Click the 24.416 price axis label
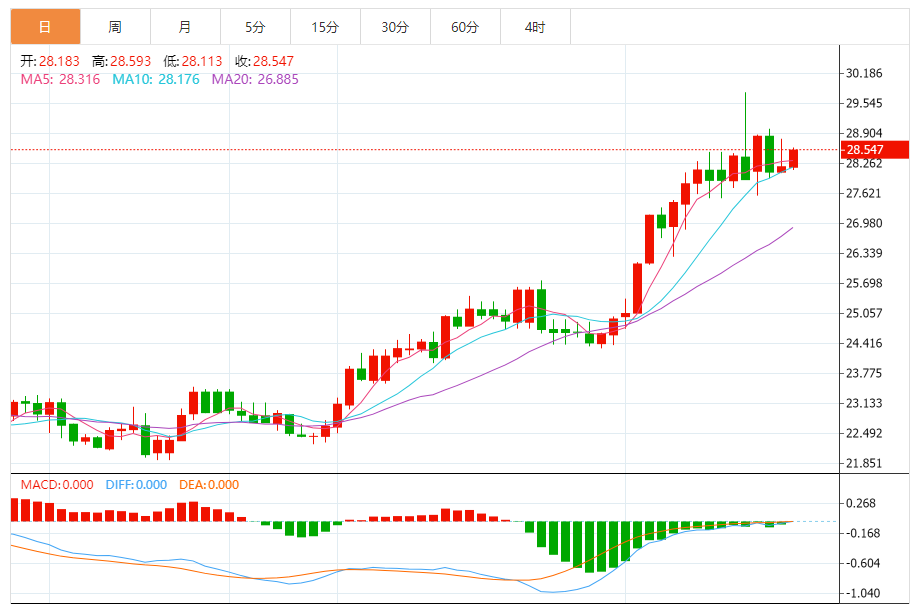The width and height of the screenshot is (916, 604). tap(864, 343)
